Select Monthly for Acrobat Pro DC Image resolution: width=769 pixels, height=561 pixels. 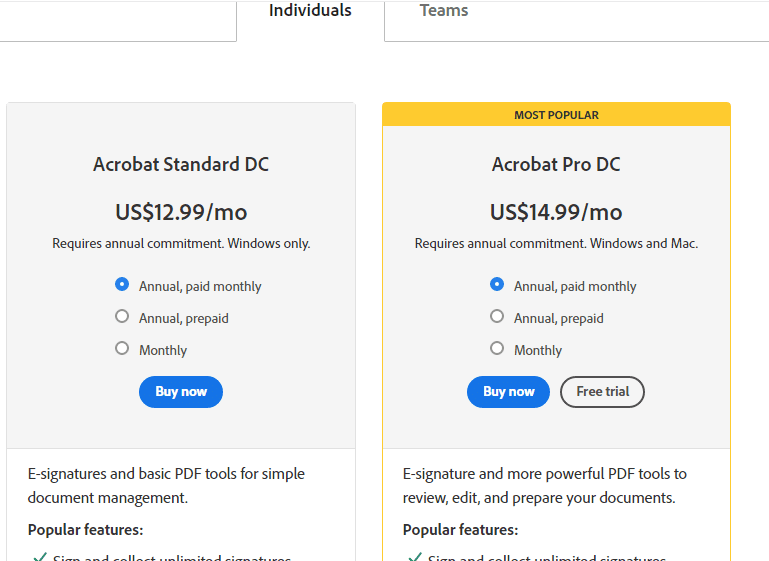pyautogui.click(x=497, y=348)
